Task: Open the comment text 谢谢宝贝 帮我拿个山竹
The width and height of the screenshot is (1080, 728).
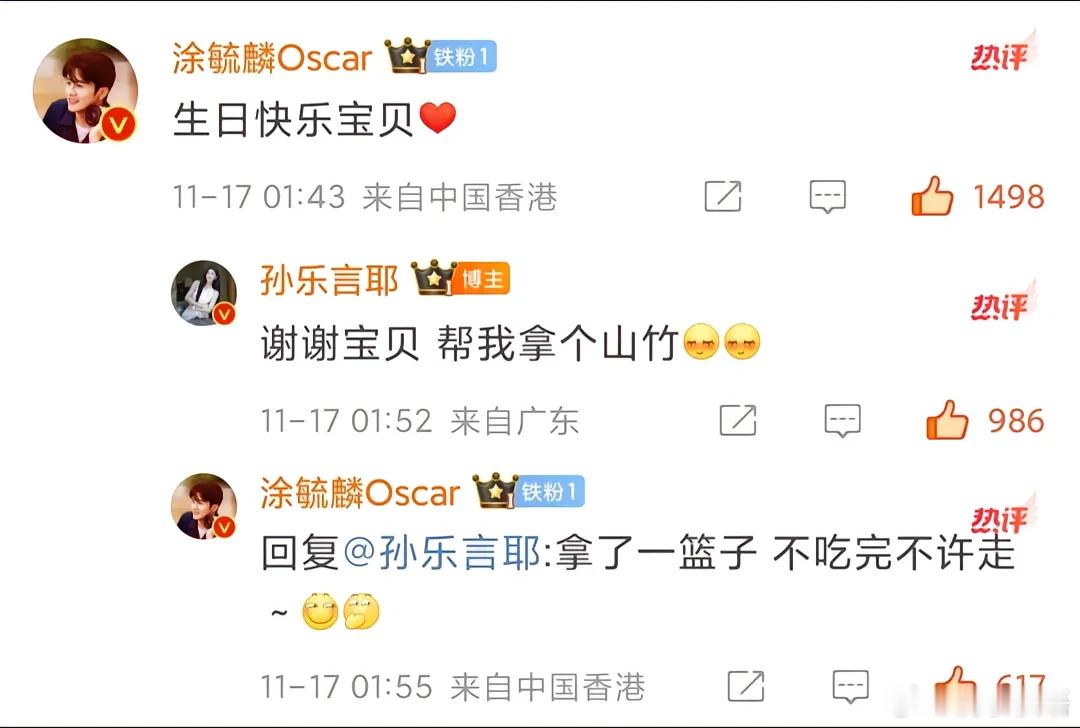Action: [470, 343]
